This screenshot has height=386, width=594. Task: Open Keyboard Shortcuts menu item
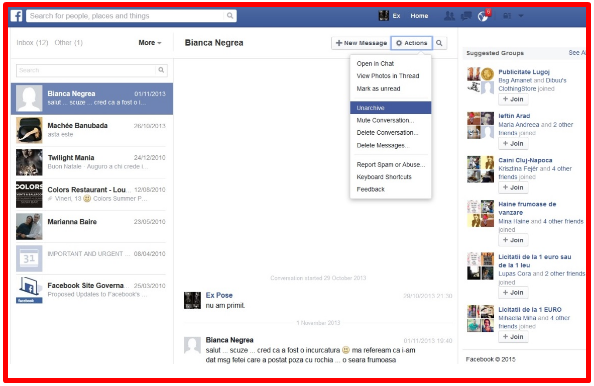(390, 177)
